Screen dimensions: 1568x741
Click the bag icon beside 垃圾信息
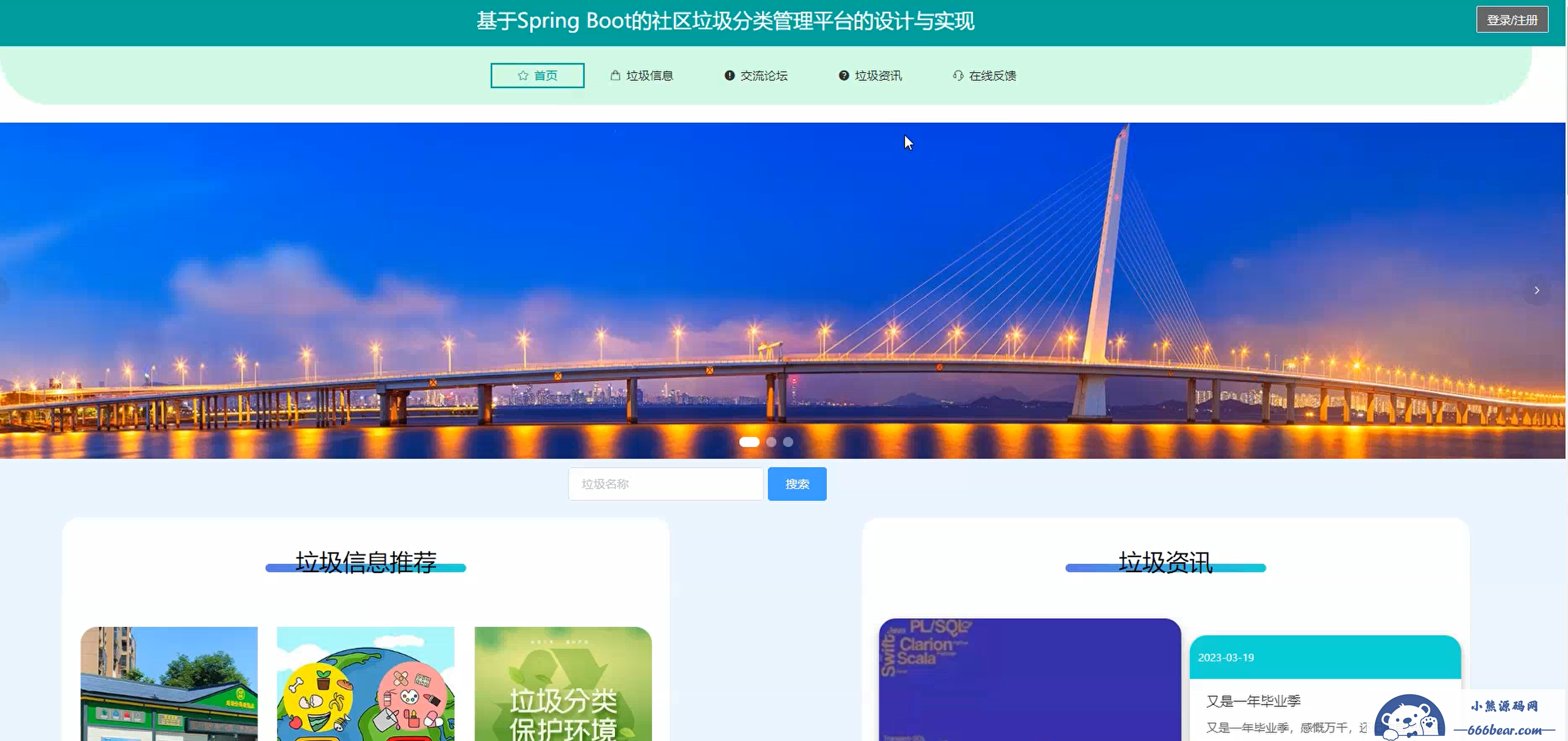pyautogui.click(x=615, y=75)
